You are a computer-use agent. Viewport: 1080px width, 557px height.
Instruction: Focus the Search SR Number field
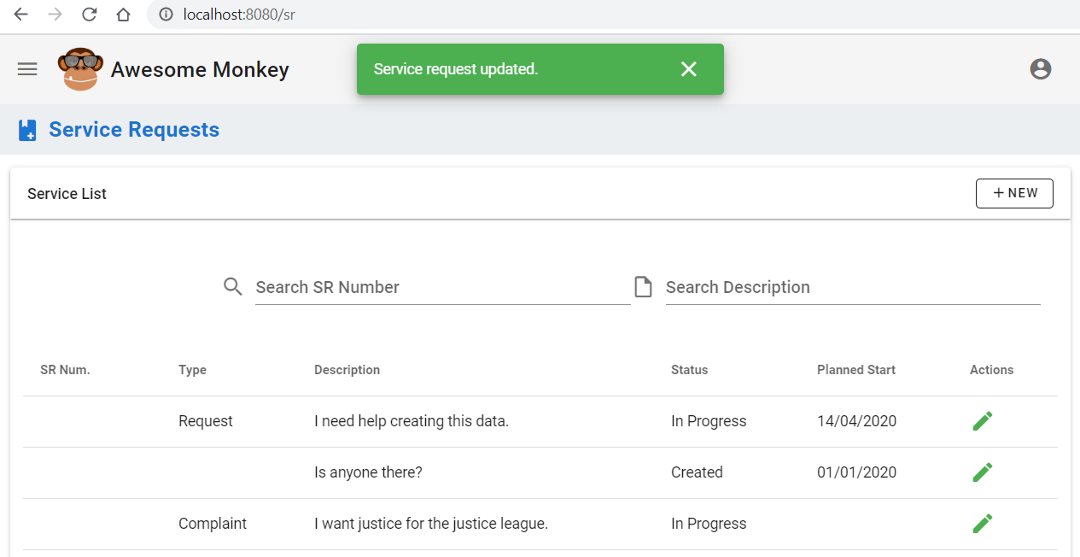(442, 287)
